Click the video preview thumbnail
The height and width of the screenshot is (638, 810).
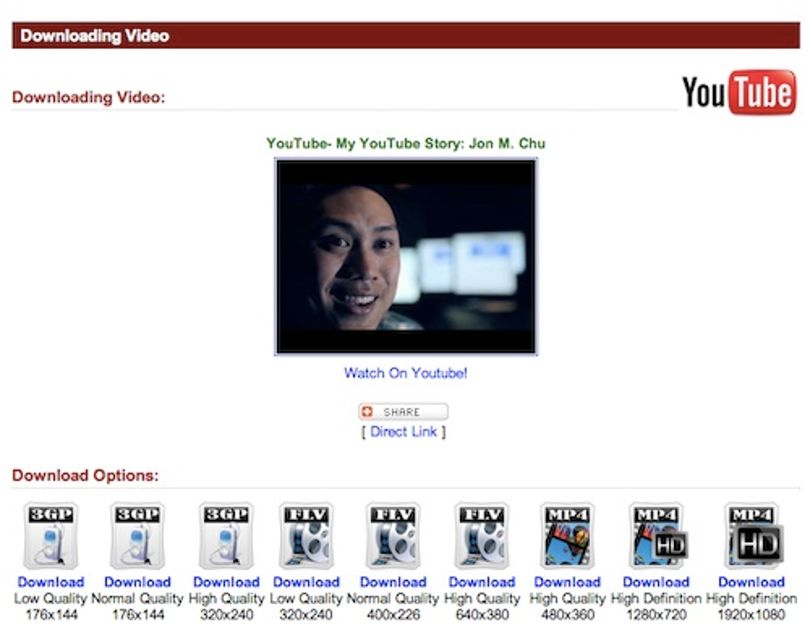click(x=406, y=257)
